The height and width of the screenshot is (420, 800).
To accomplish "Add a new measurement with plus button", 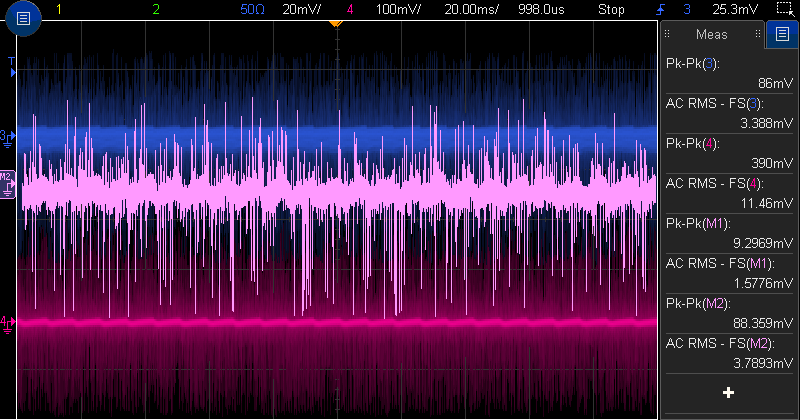I will (729, 392).
